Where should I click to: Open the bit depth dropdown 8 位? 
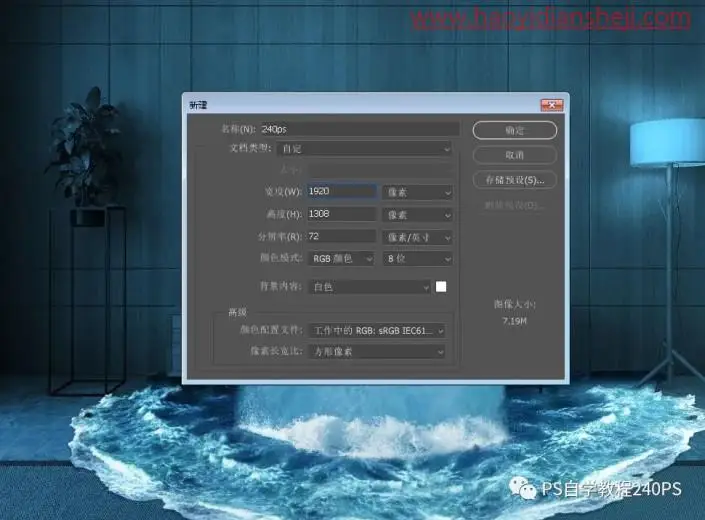[x=417, y=259]
